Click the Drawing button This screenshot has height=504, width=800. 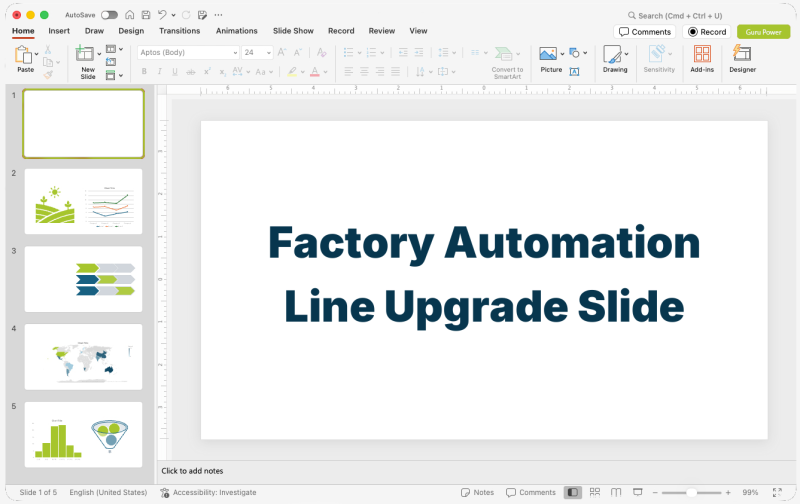(615, 59)
